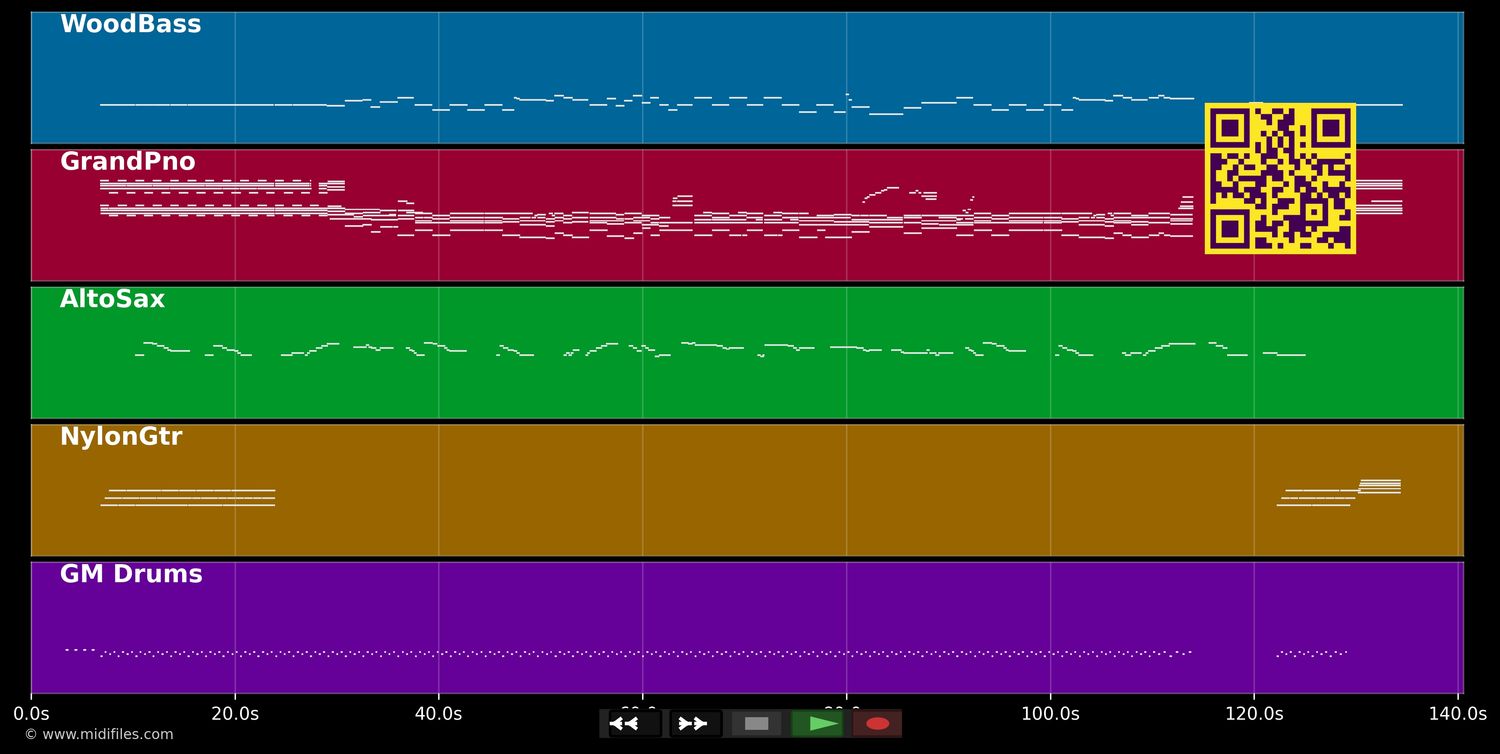1500x754 pixels.
Task: Select the AltoSax track label
Action: point(112,299)
